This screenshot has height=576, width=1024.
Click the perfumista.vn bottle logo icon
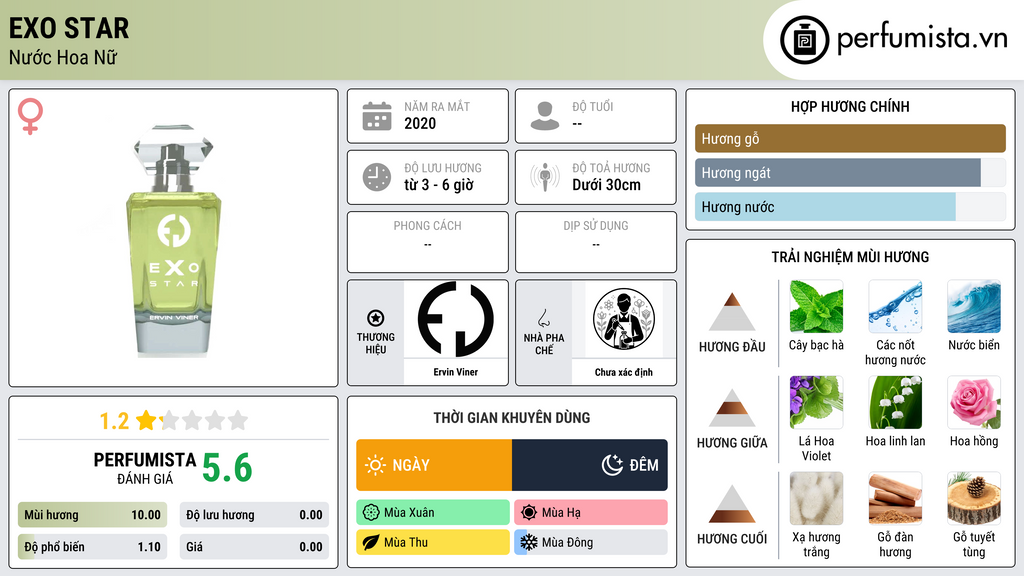[804, 40]
